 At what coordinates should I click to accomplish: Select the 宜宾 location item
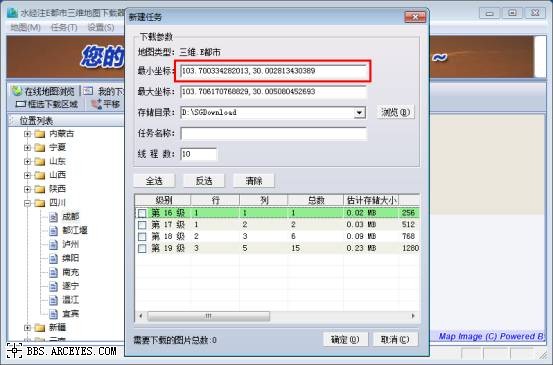71,314
